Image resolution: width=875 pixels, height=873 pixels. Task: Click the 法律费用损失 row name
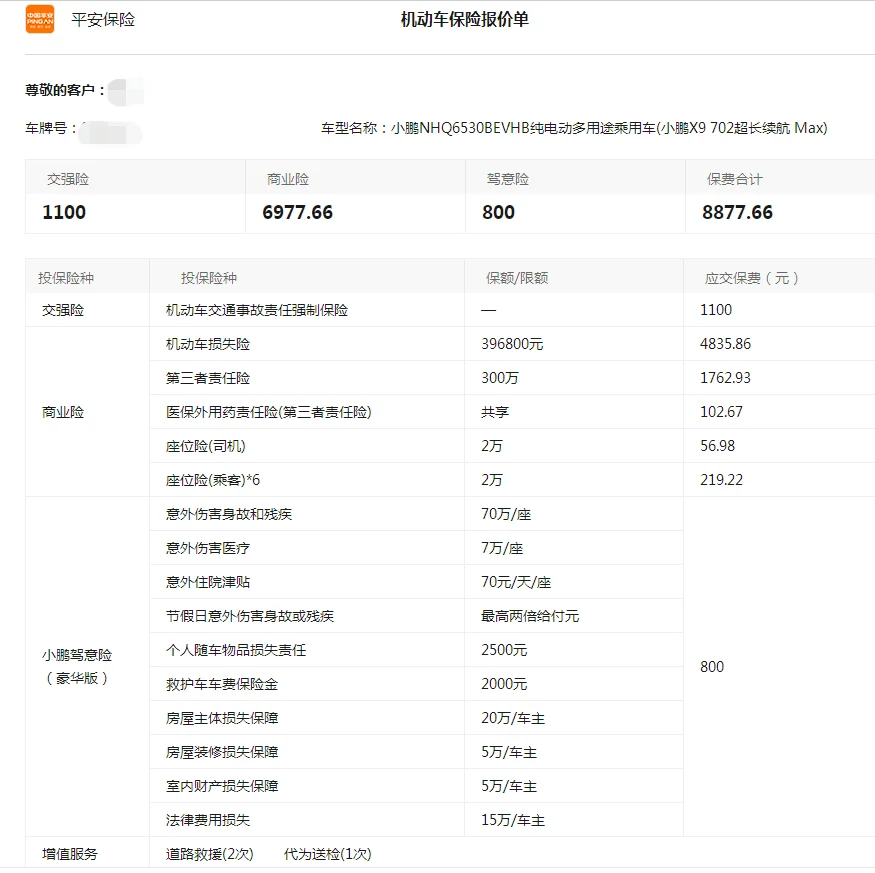208,821
